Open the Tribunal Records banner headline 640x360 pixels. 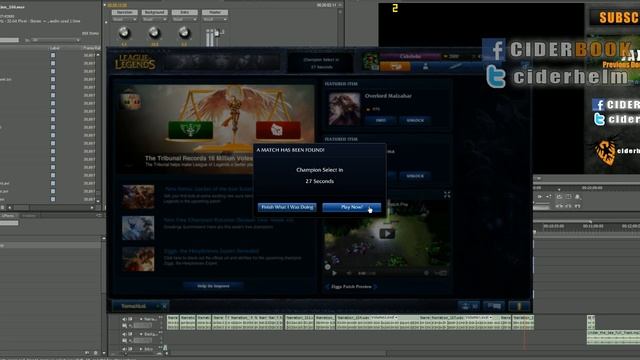click(x=199, y=158)
